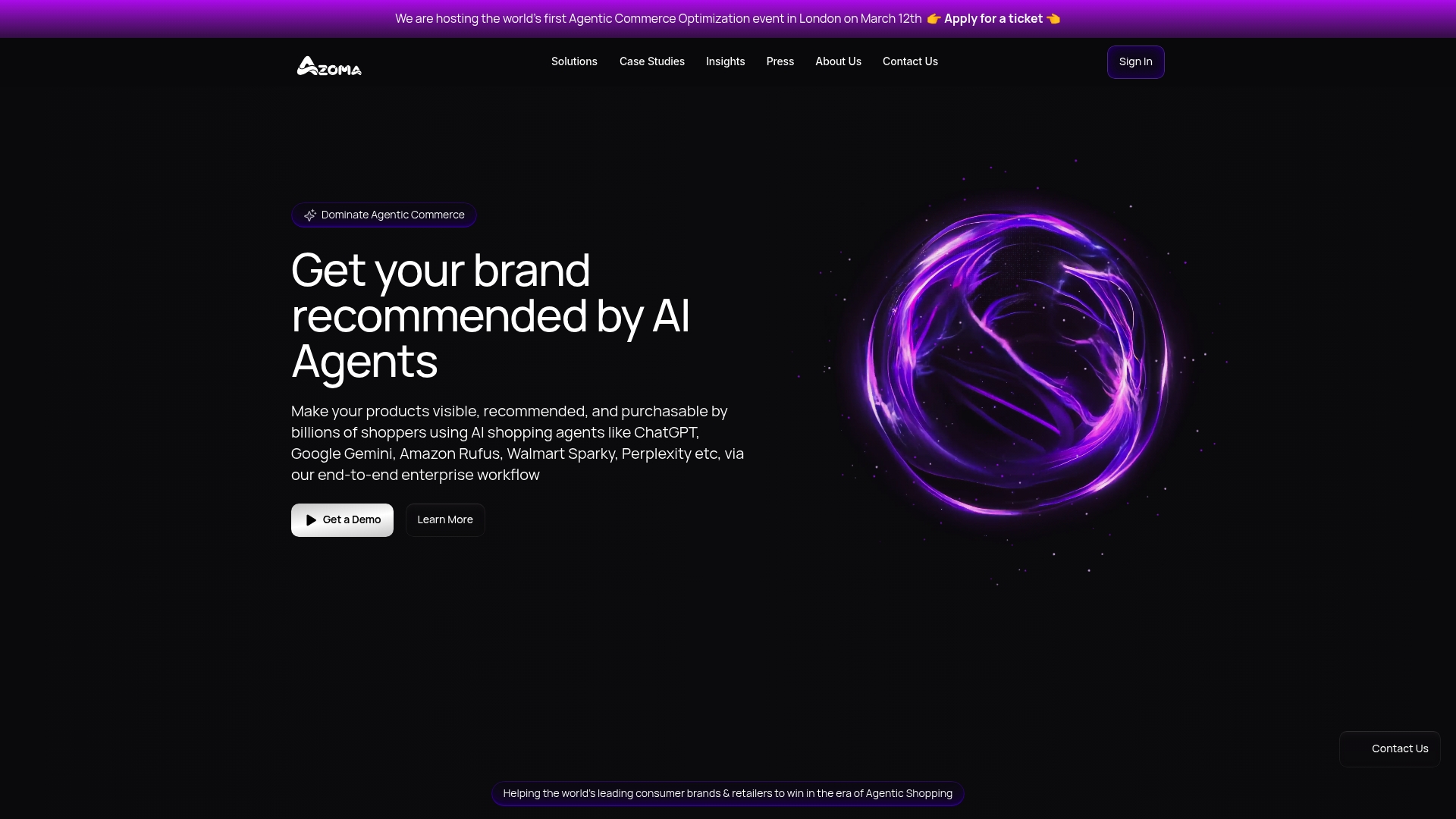Click the Sign In button

point(1136,62)
